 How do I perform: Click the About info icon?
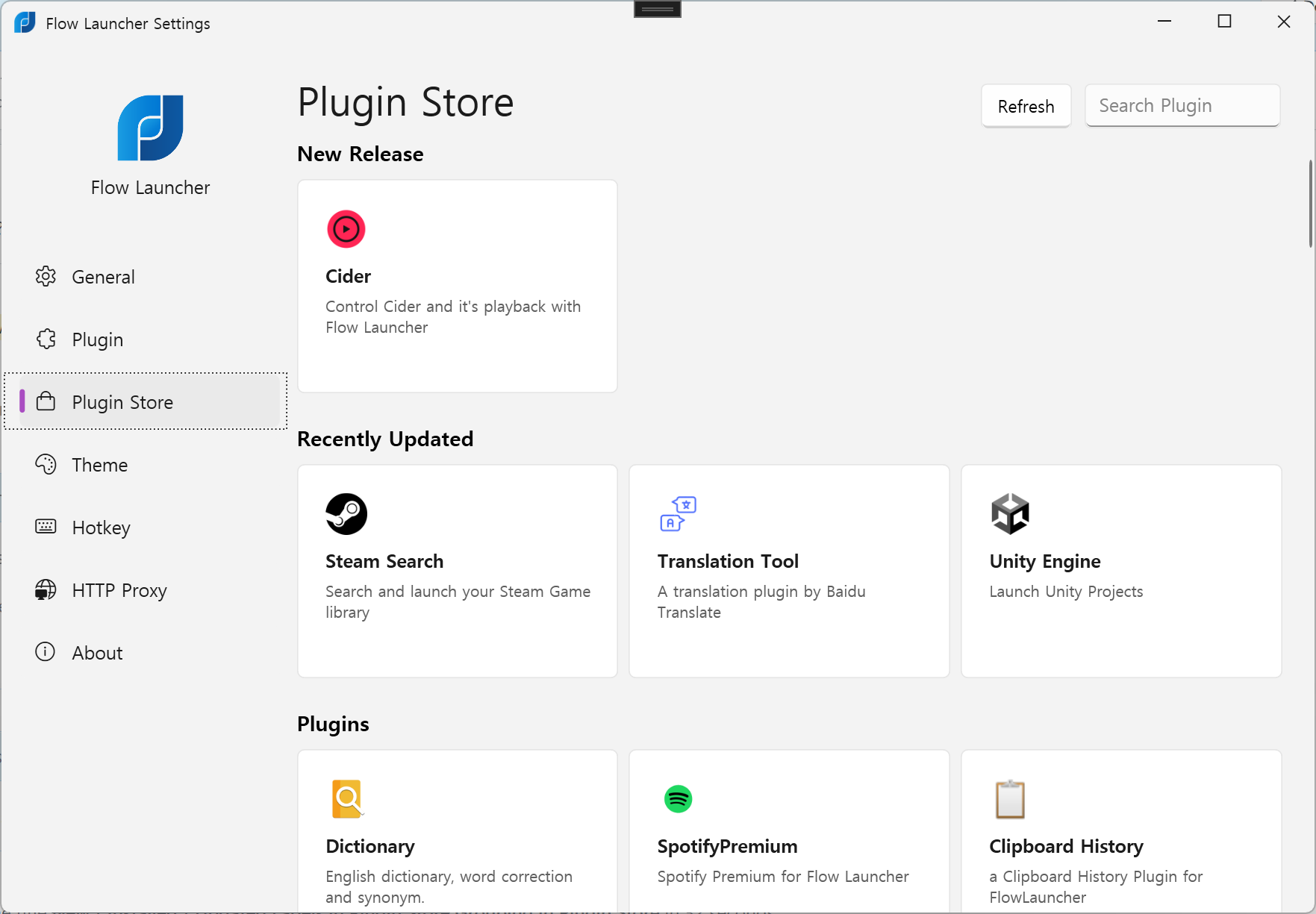(x=46, y=652)
